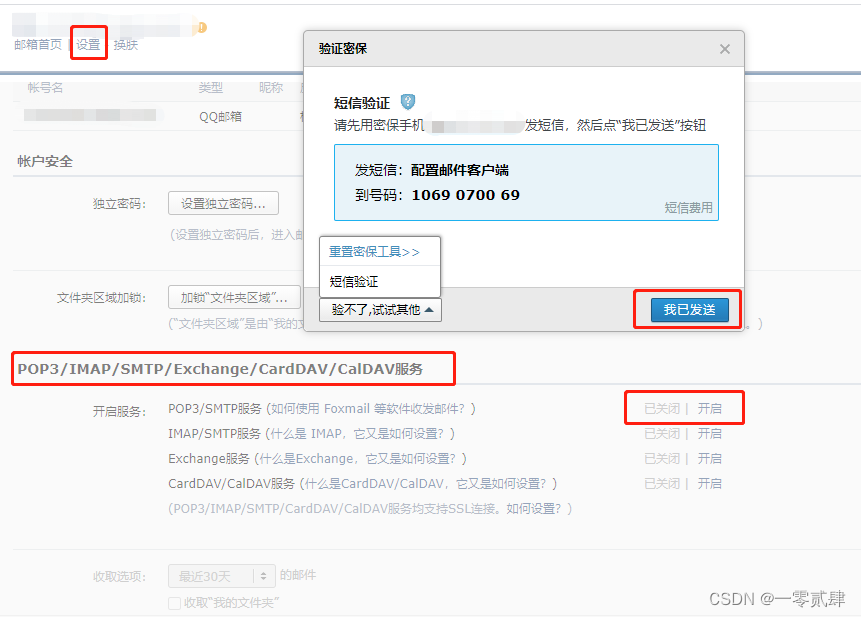The height and width of the screenshot is (617, 861).
Task: Click the 昵称 column header
Action: [271, 87]
